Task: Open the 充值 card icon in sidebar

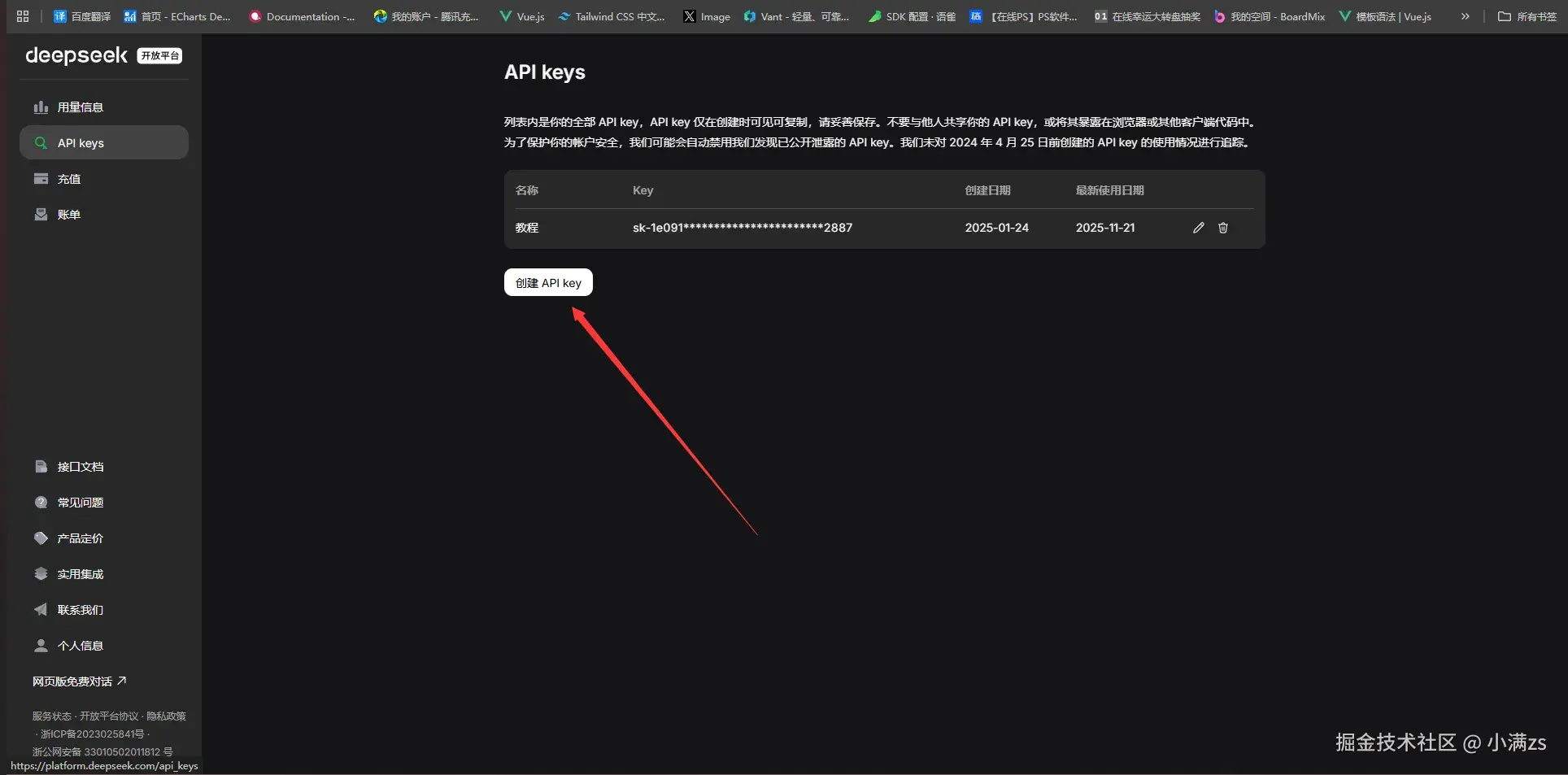Action: point(41,179)
